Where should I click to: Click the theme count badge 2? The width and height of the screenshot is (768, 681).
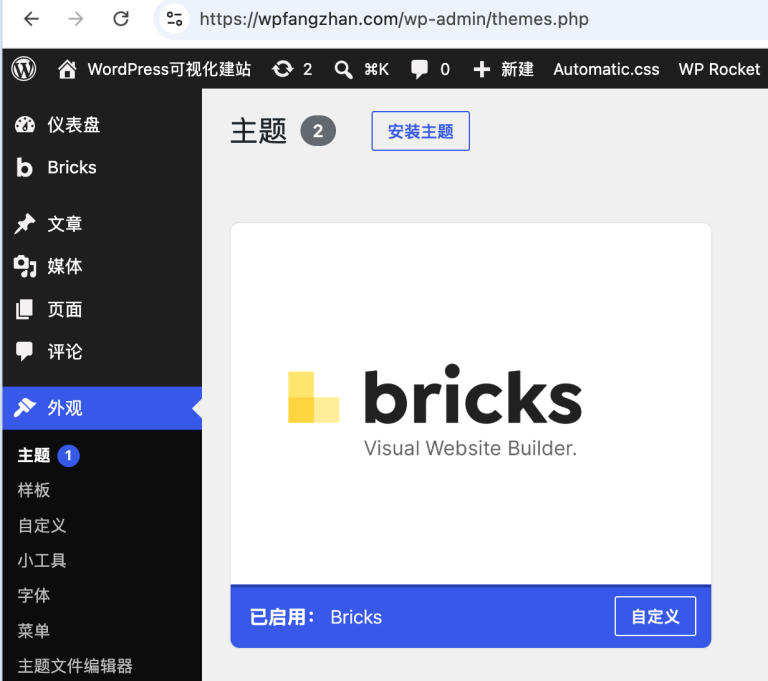(x=318, y=131)
